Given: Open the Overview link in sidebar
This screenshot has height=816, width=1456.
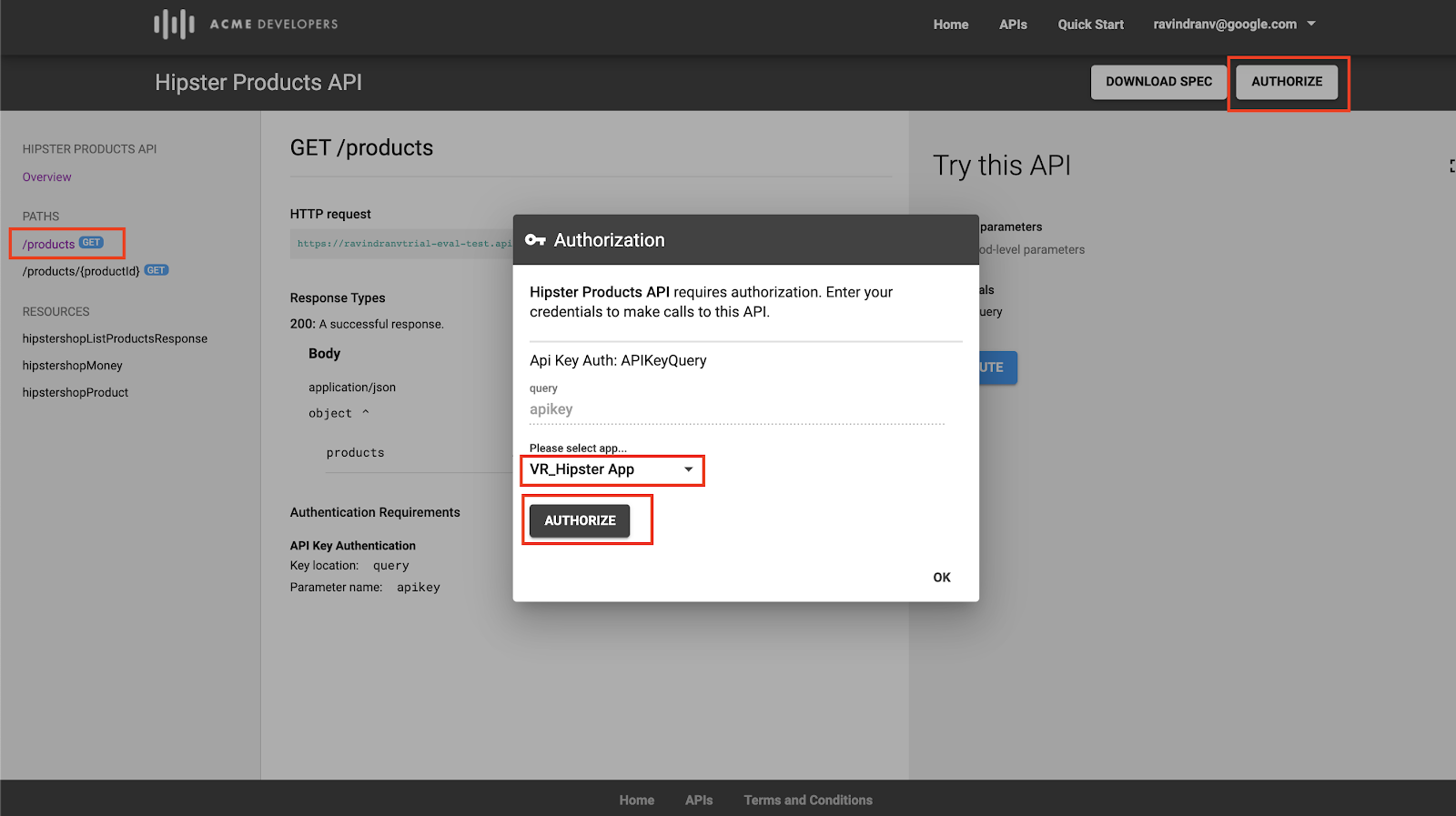Looking at the screenshot, I should point(47,177).
